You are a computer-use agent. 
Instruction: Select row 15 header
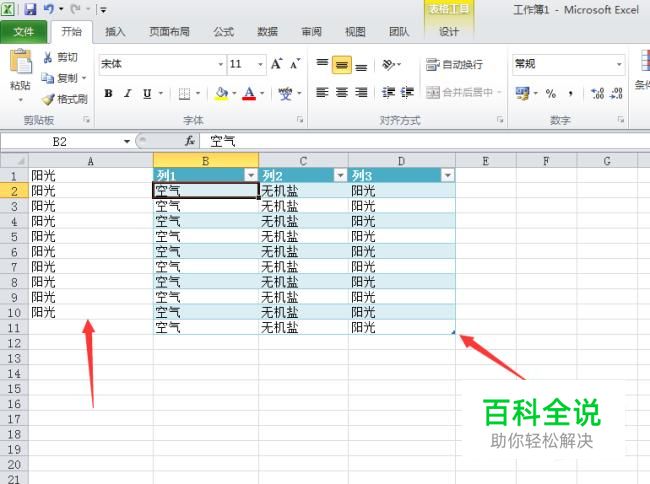click(x=14, y=389)
